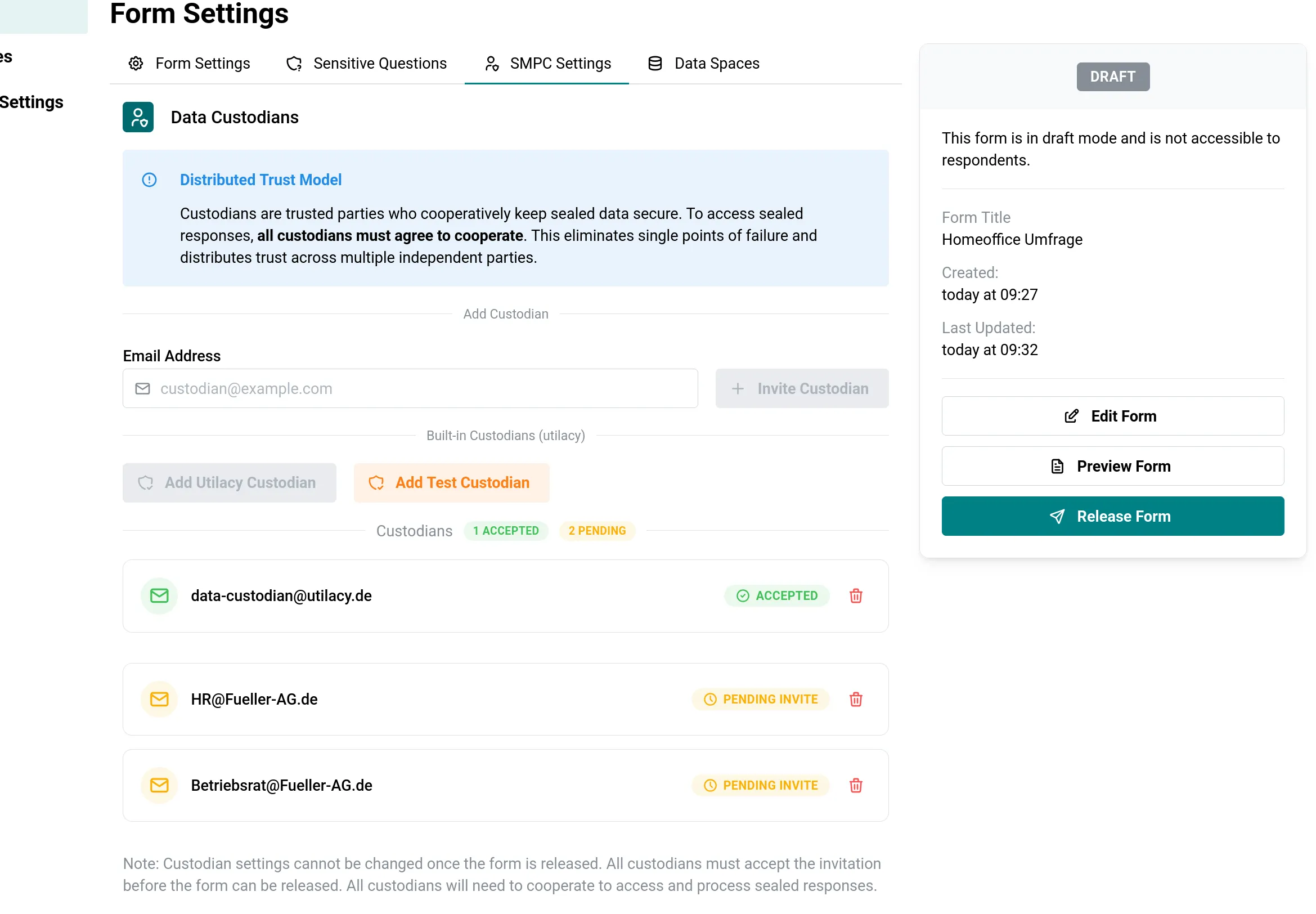The image size is (1316, 914).
Task: Click the Distributed Trust Model info icon
Action: 150,180
